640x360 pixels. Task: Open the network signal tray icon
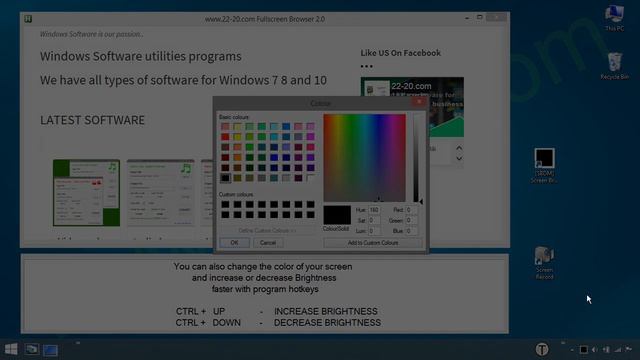[618, 349]
